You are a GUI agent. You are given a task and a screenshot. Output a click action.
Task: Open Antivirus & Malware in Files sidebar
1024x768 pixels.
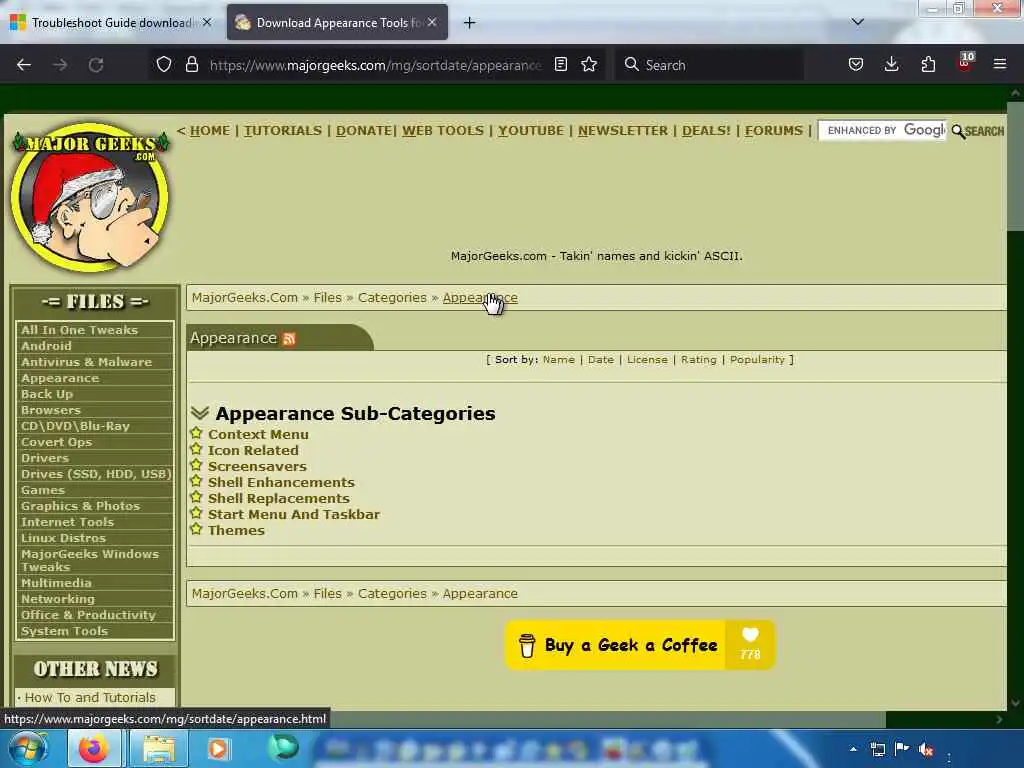coord(86,362)
